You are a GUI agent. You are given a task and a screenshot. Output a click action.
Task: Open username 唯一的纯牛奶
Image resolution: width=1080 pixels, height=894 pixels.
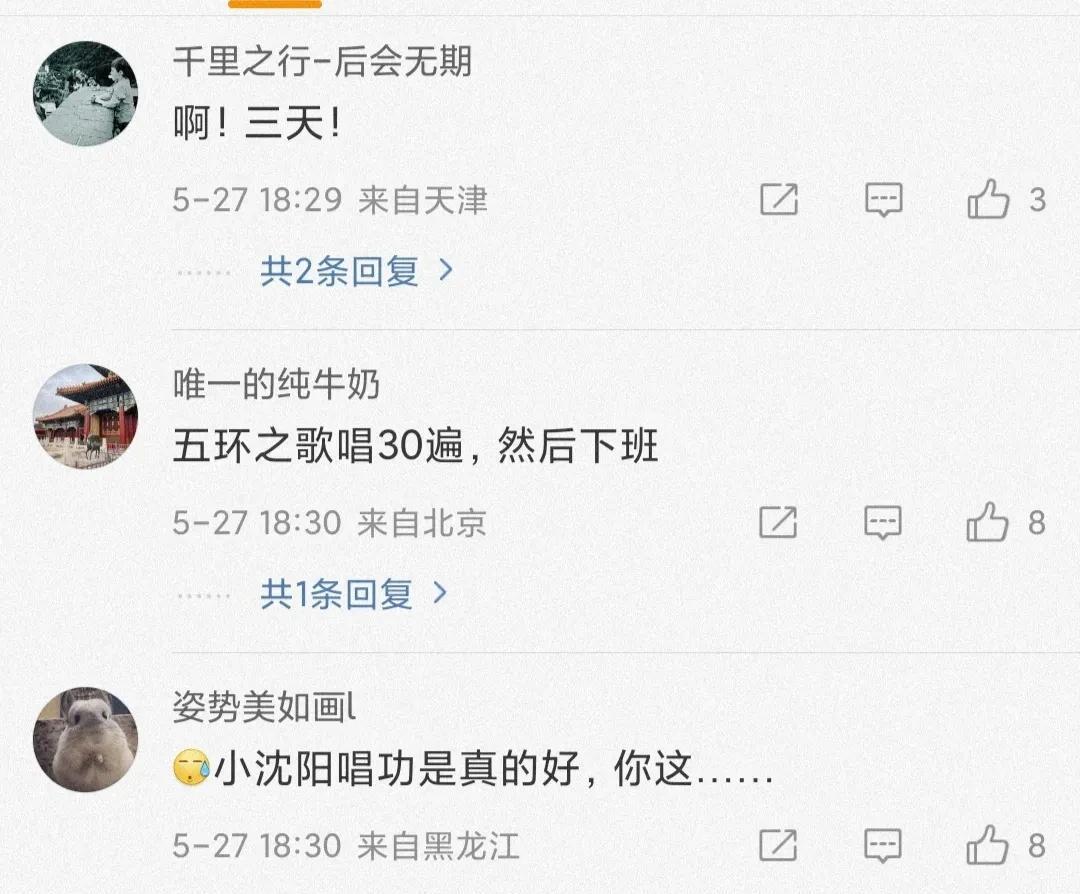pos(276,384)
